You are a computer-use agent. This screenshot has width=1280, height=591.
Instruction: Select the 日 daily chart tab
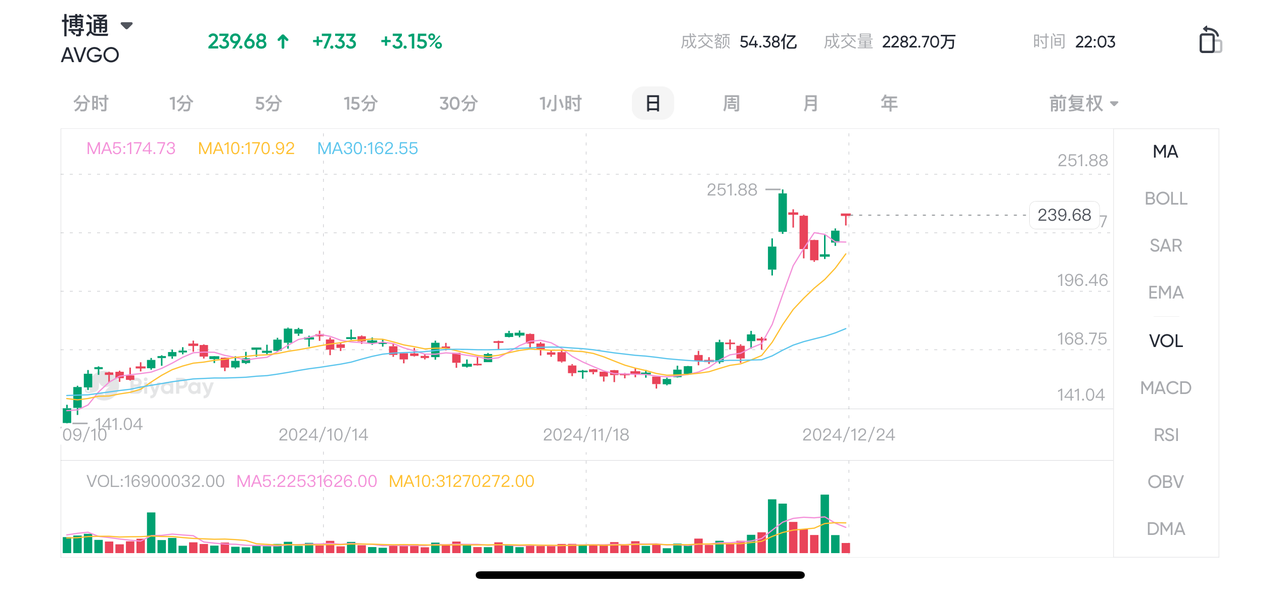tap(653, 103)
